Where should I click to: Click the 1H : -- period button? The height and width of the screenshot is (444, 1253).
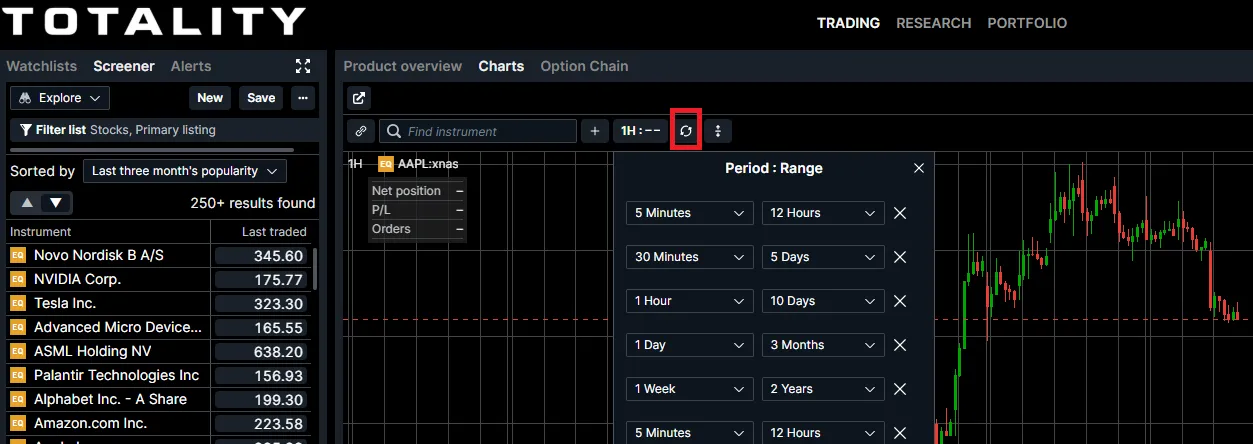(x=640, y=131)
